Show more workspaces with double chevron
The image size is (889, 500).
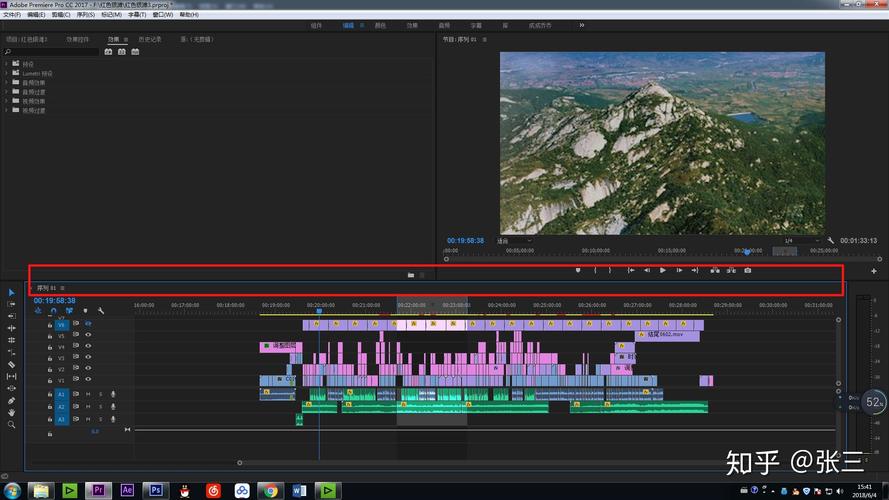tap(582, 25)
